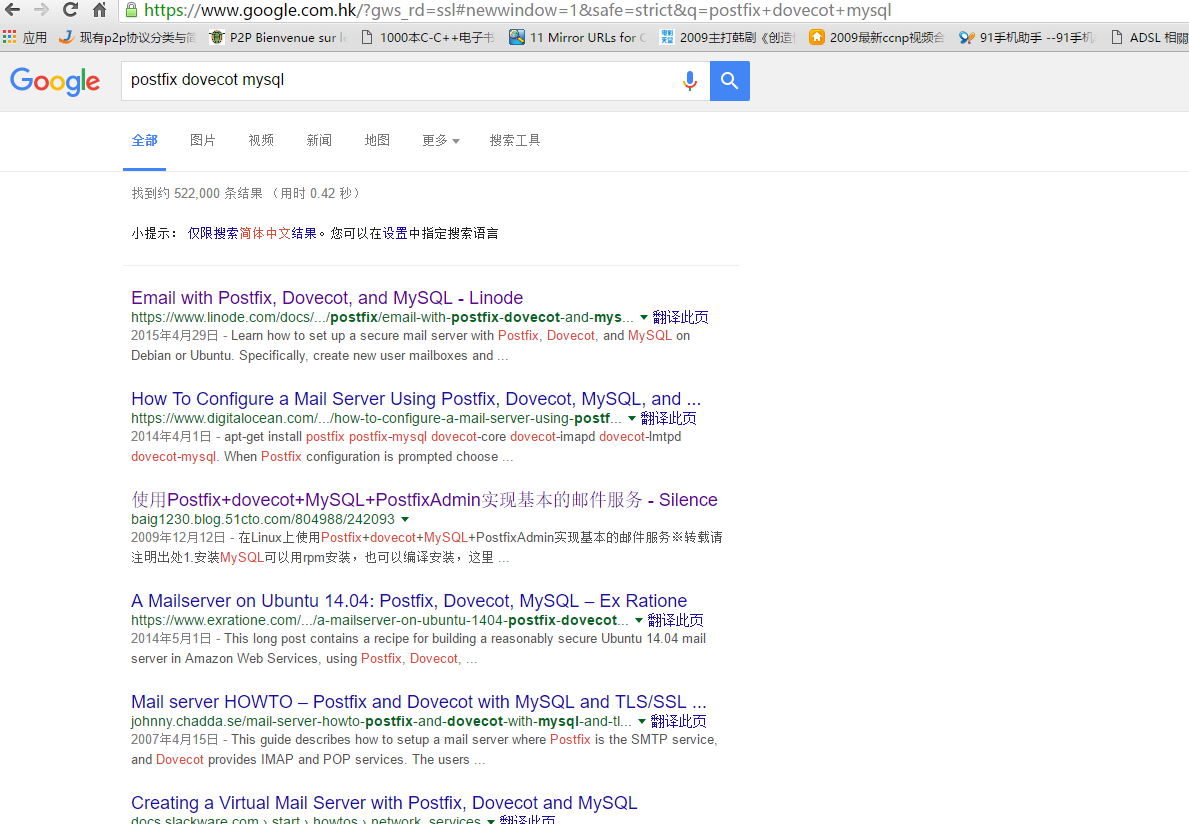The image size is (1189, 824).
Task: Click the 找到约 522,000 条结果 text
Action: coord(197,193)
